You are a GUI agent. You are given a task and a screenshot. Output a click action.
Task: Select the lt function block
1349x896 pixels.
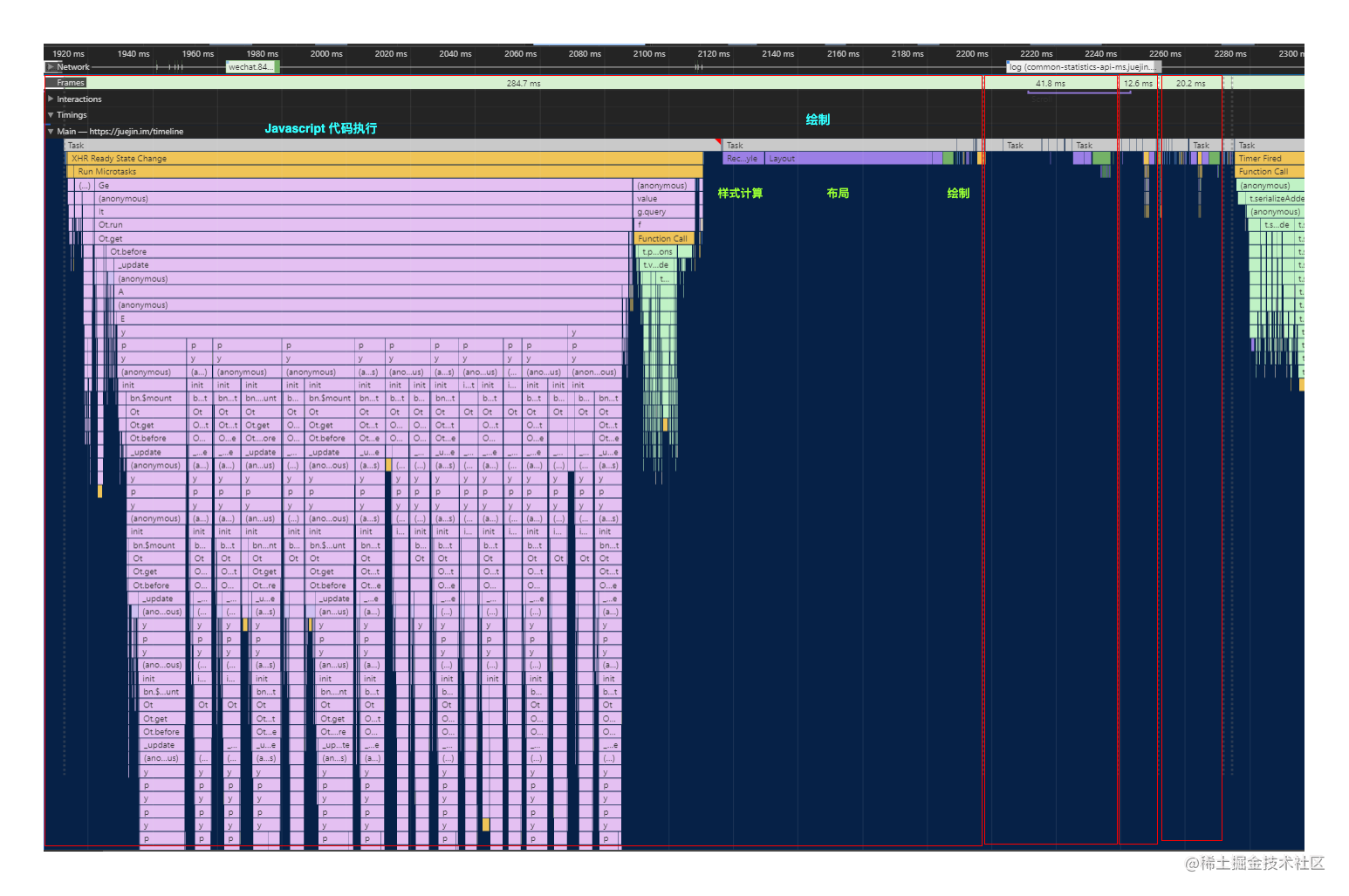[x=364, y=212]
